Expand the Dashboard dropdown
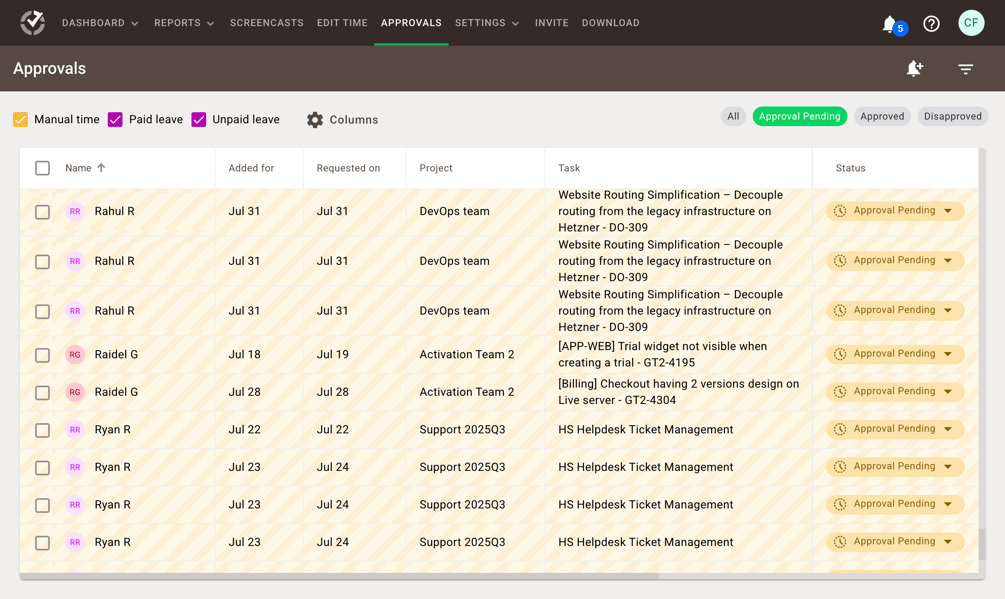Screen dimensions: 1005x599 99,23
